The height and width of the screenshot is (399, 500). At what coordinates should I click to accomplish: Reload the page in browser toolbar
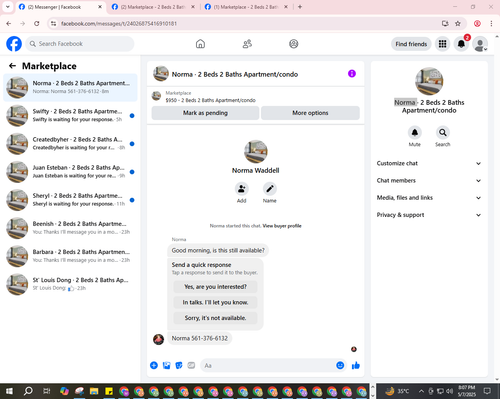click(x=37, y=23)
